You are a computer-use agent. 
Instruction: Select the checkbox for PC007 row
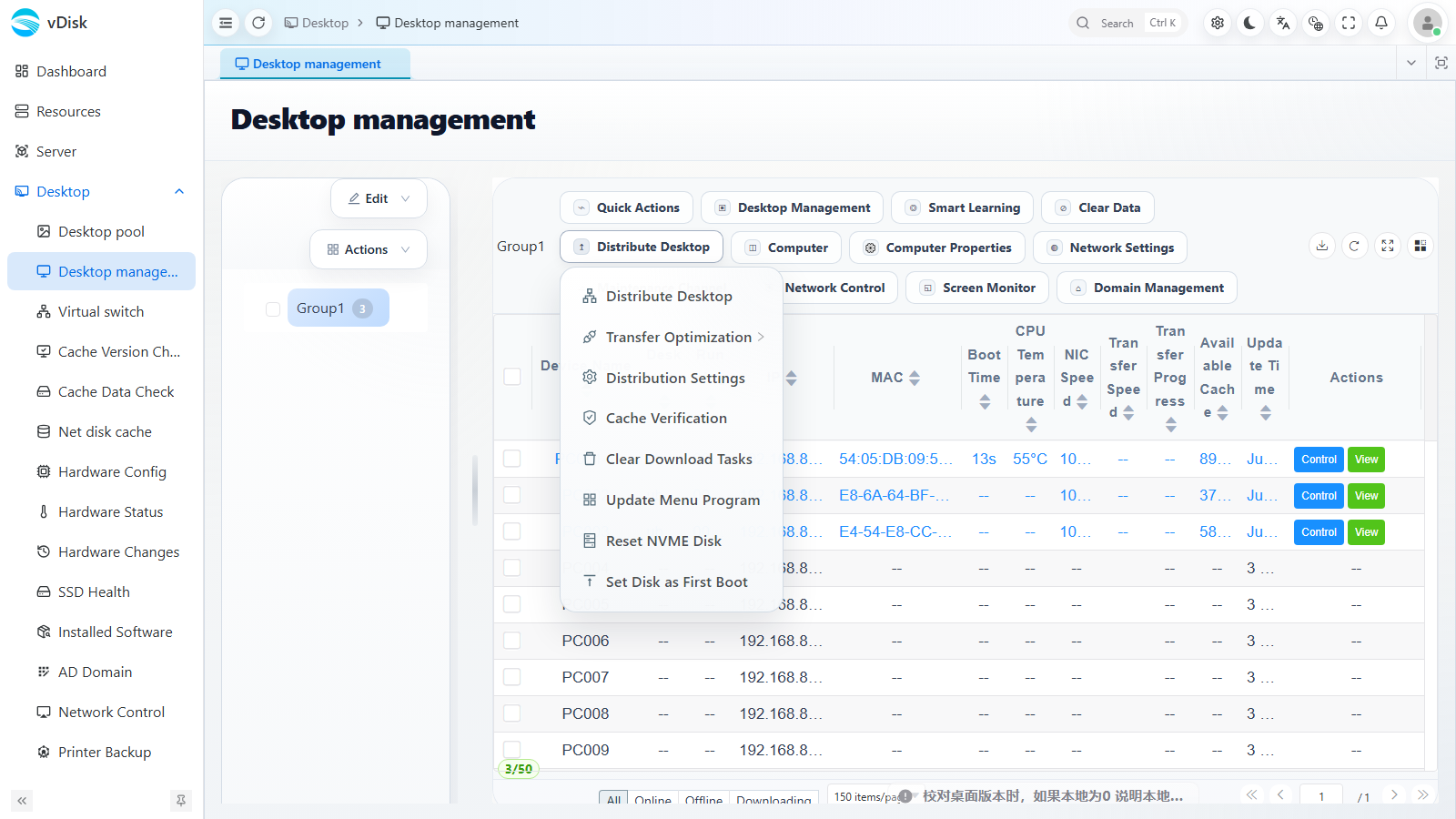[512, 677]
